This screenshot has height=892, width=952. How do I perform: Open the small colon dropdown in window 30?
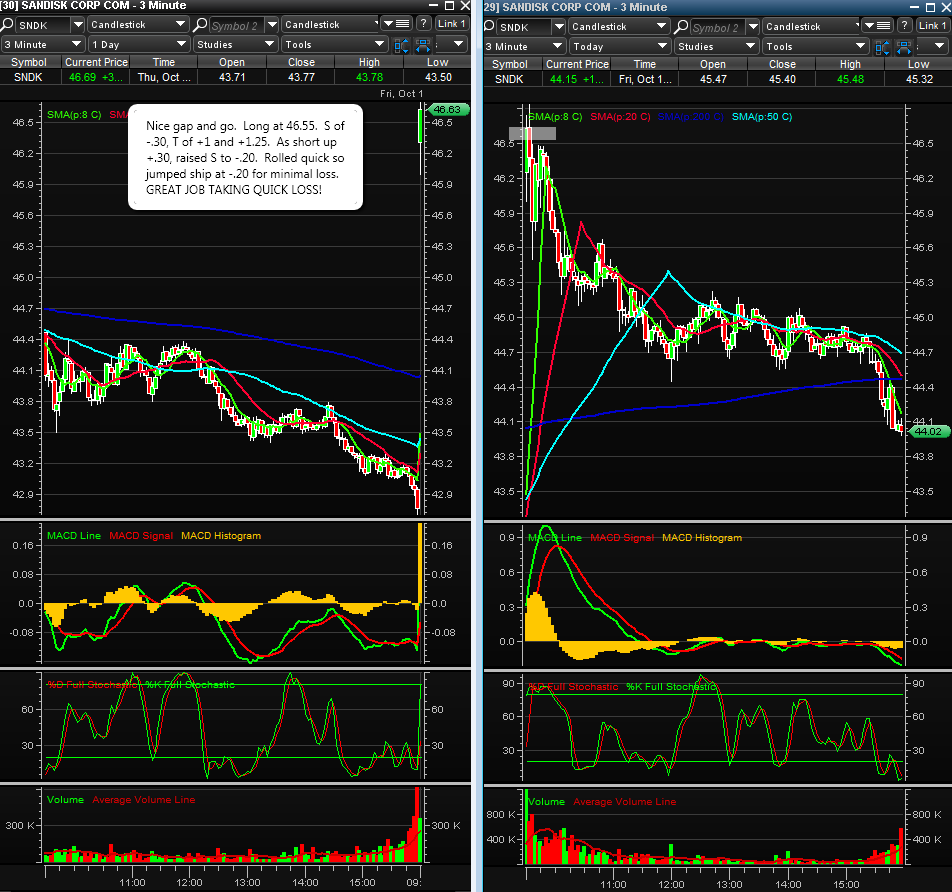[452, 45]
